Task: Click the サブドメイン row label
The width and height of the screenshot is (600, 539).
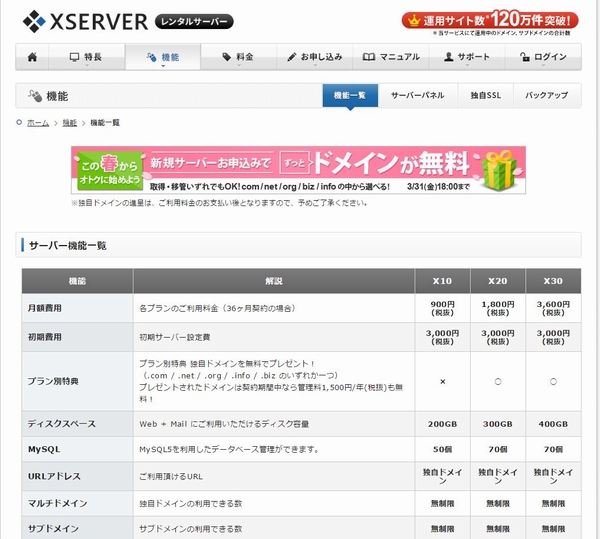Action: [53, 529]
